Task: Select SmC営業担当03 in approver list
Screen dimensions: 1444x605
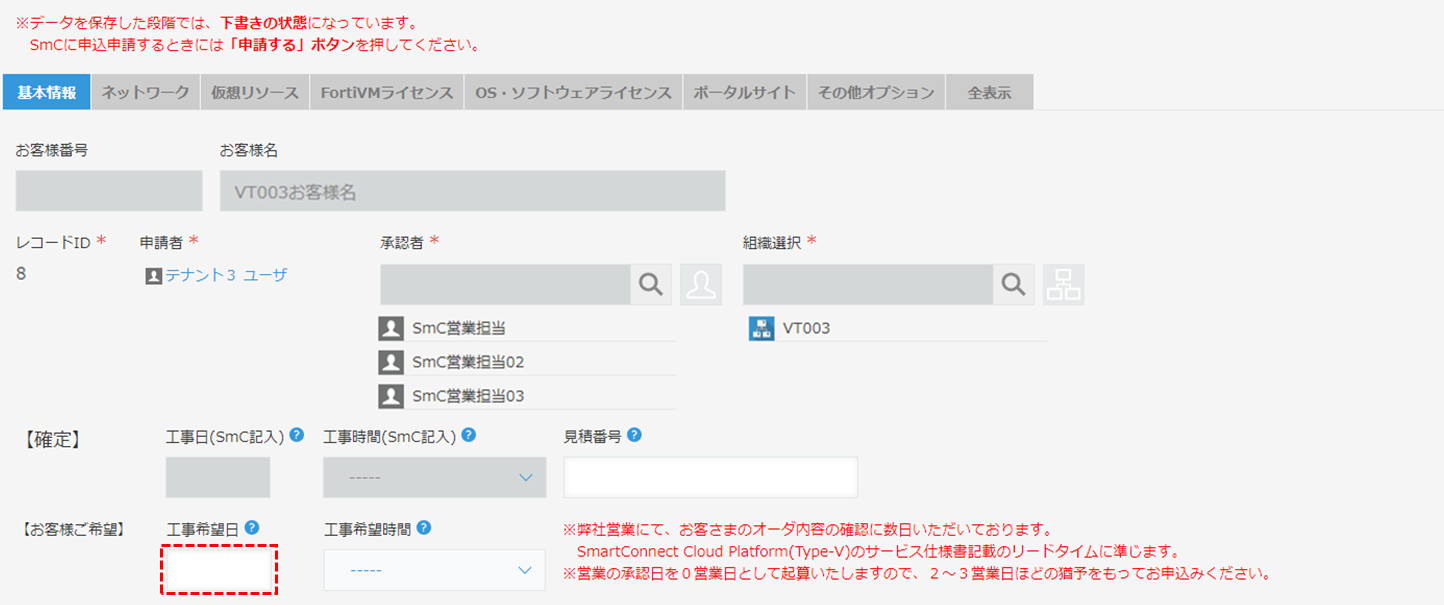Action: 468,396
